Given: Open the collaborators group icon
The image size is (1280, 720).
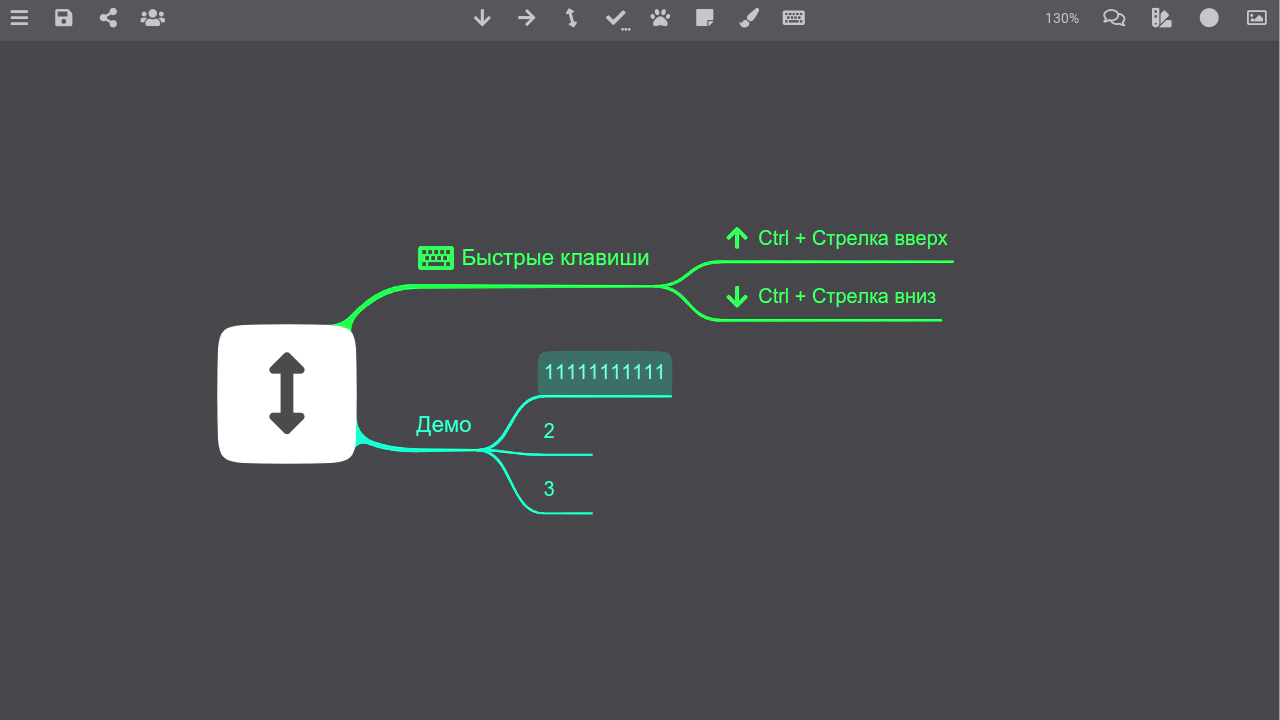Looking at the screenshot, I should tap(153, 18).
